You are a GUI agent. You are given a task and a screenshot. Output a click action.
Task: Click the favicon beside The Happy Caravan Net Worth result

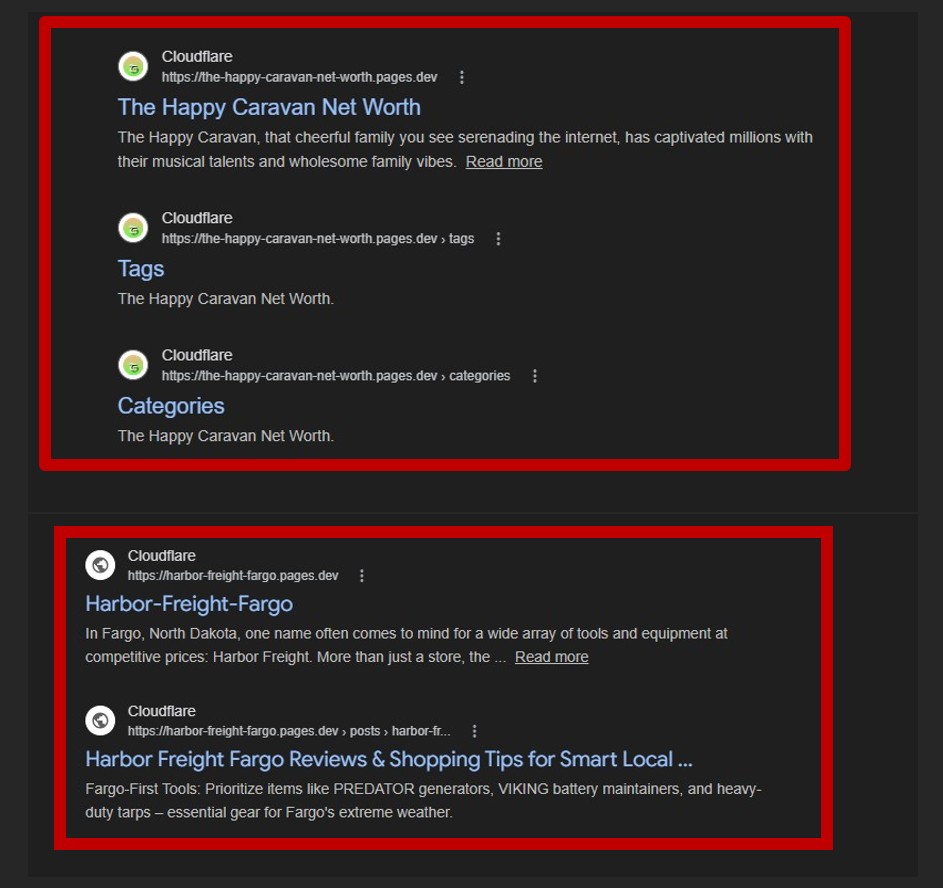pos(133,66)
